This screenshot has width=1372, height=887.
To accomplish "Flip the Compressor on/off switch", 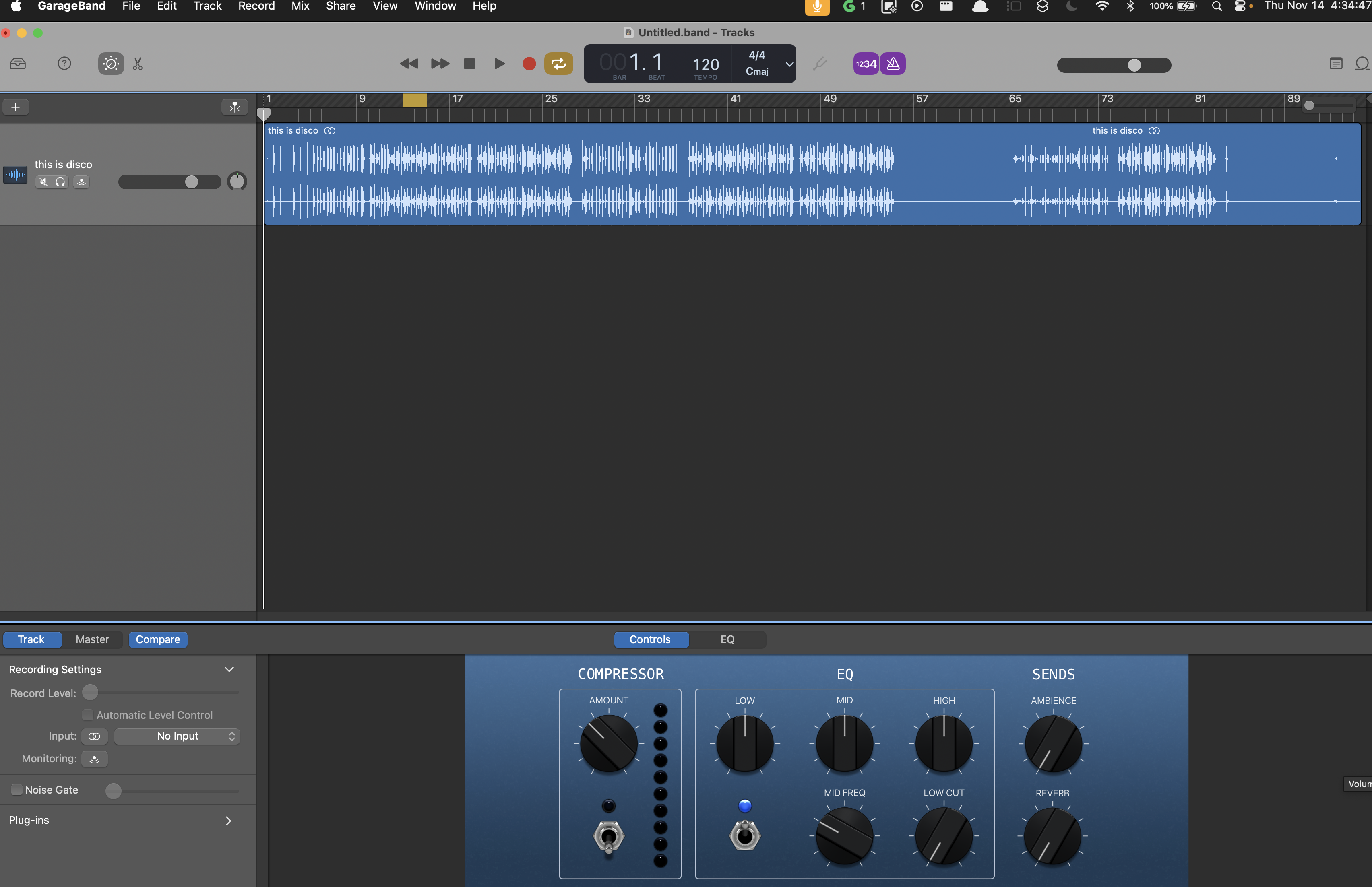I will pyautogui.click(x=608, y=837).
